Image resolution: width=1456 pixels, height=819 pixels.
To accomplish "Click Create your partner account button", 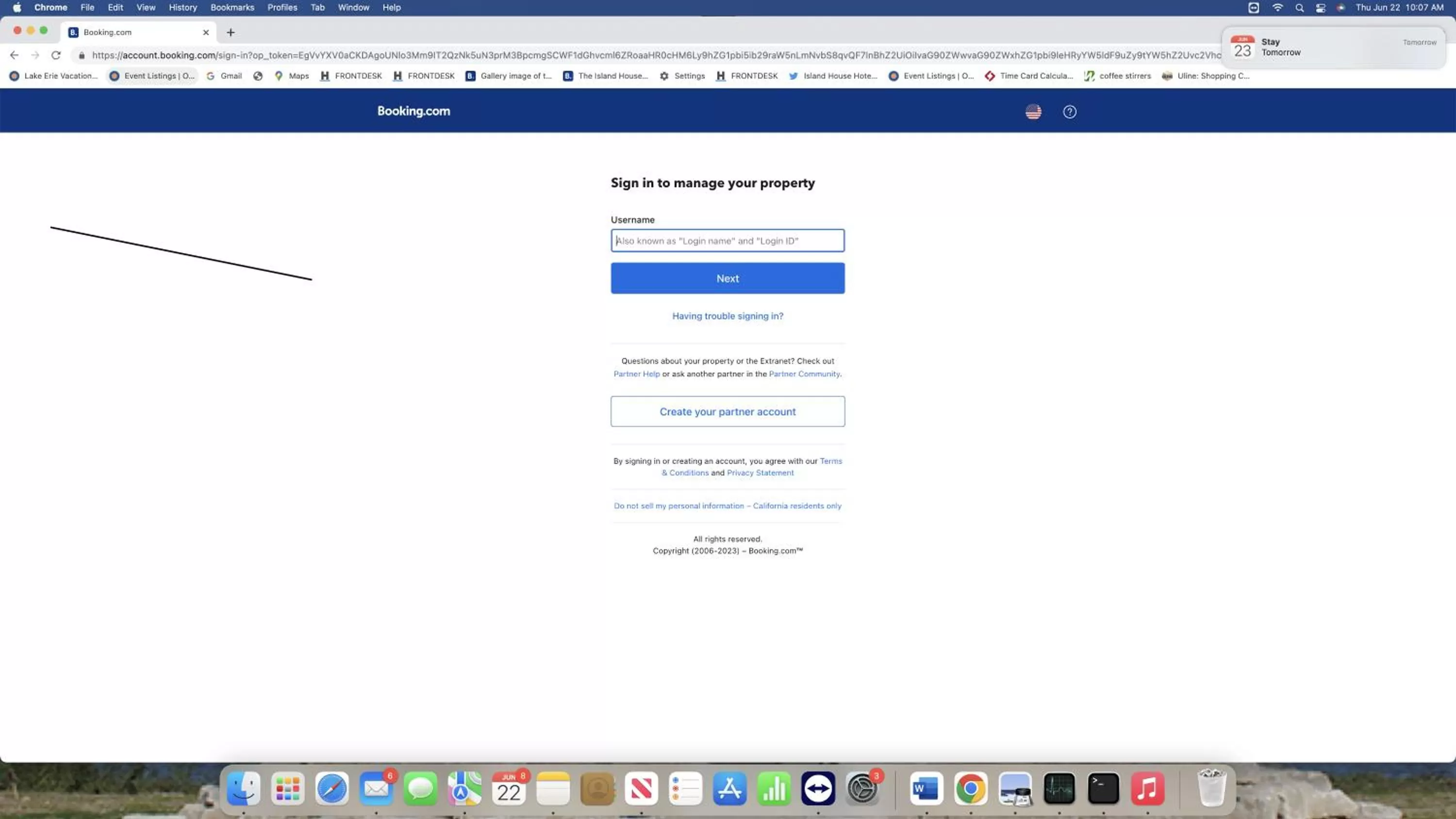I will [728, 411].
